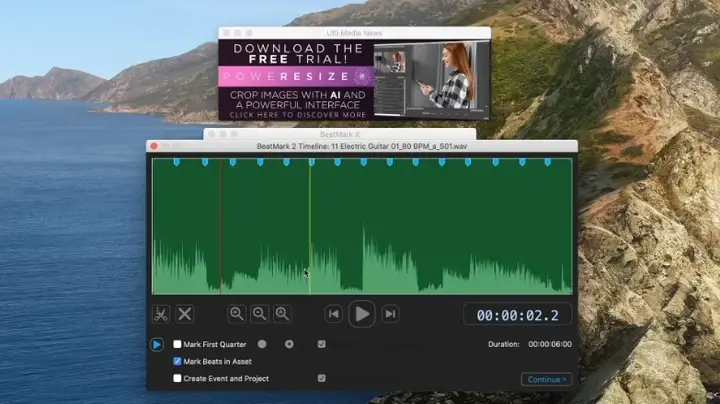The image size is (720, 404).
Task: Click the BeatMark 2 Timeline title bar text
Action: 362,146
